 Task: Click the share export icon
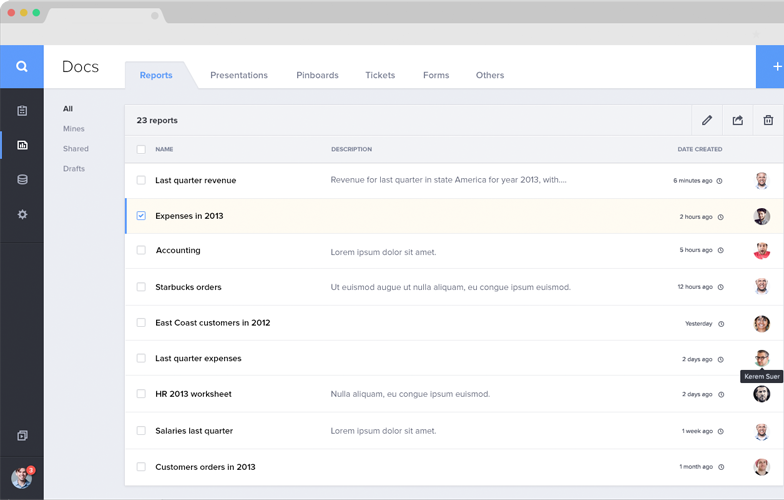click(738, 120)
